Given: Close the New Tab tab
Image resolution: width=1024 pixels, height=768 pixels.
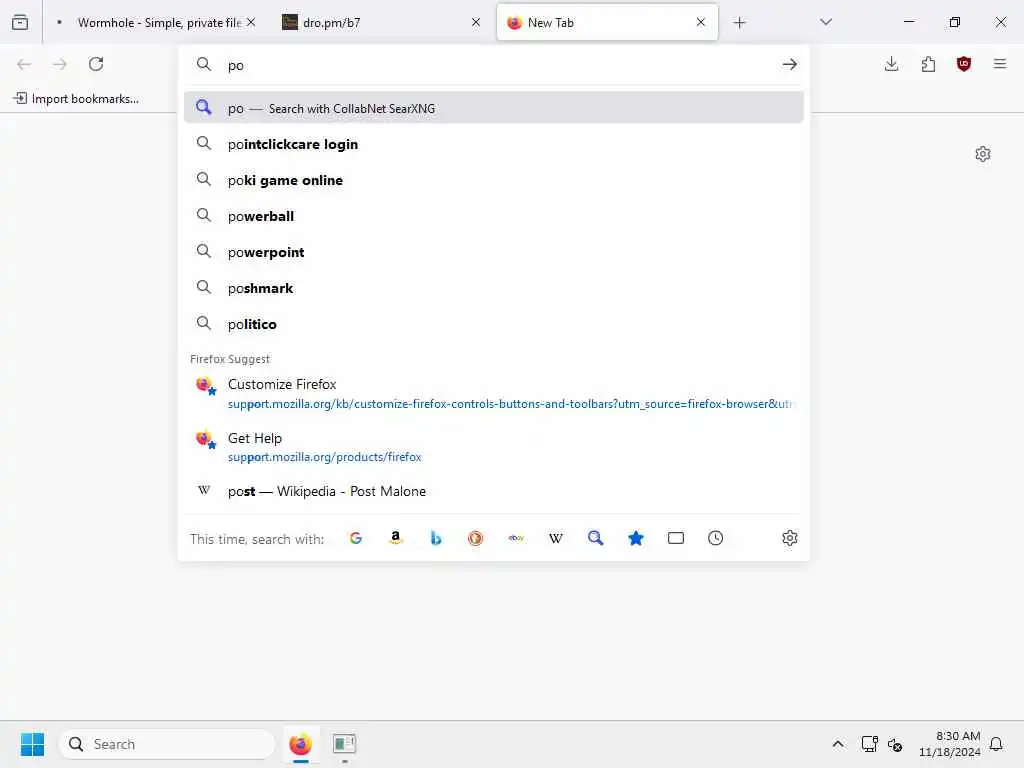Looking at the screenshot, I should click(x=701, y=22).
